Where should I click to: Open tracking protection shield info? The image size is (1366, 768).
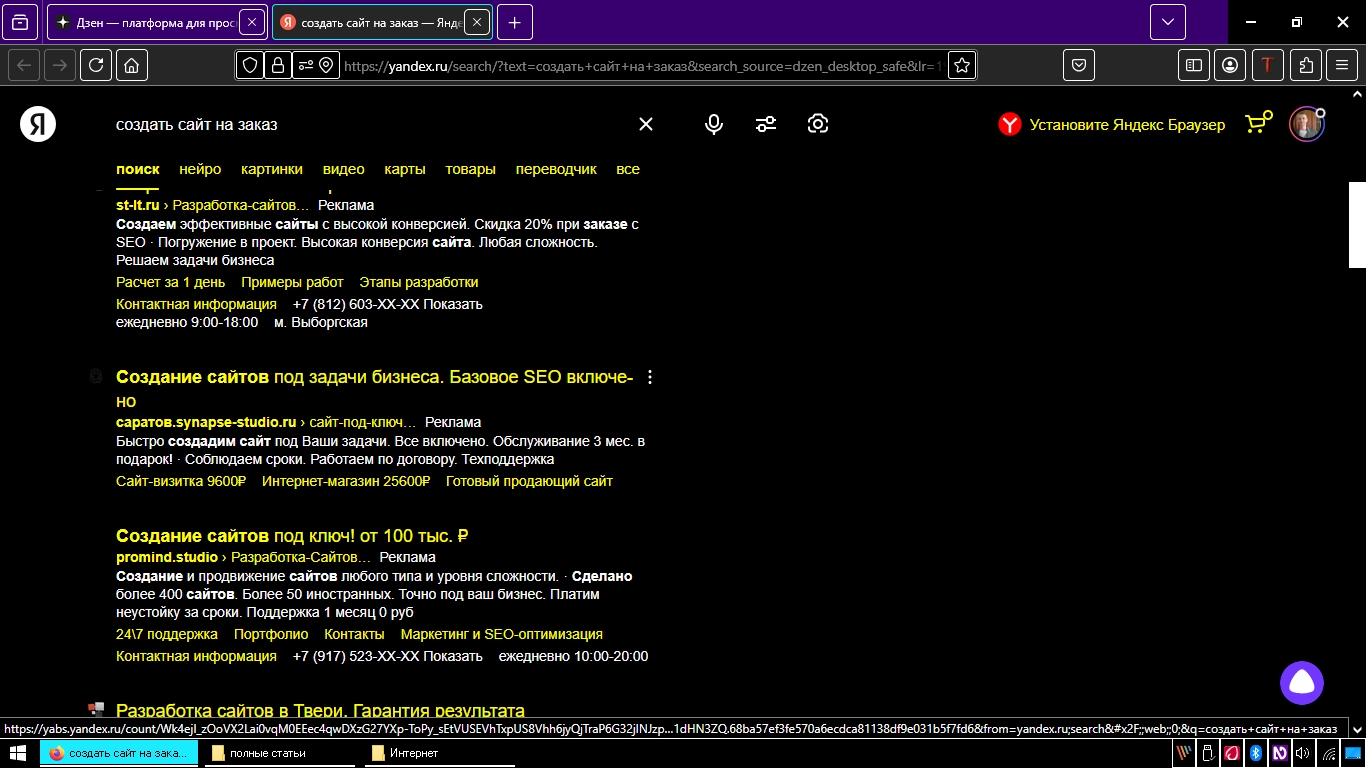tap(250, 65)
